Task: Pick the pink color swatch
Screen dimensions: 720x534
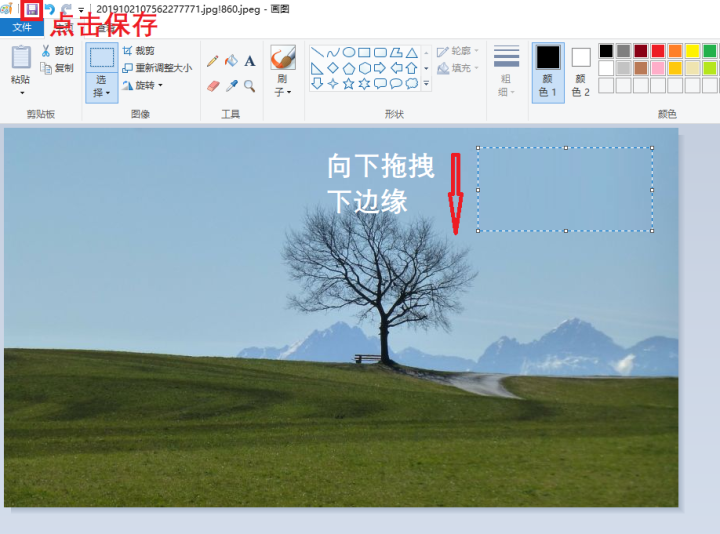Action: tap(658, 68)
